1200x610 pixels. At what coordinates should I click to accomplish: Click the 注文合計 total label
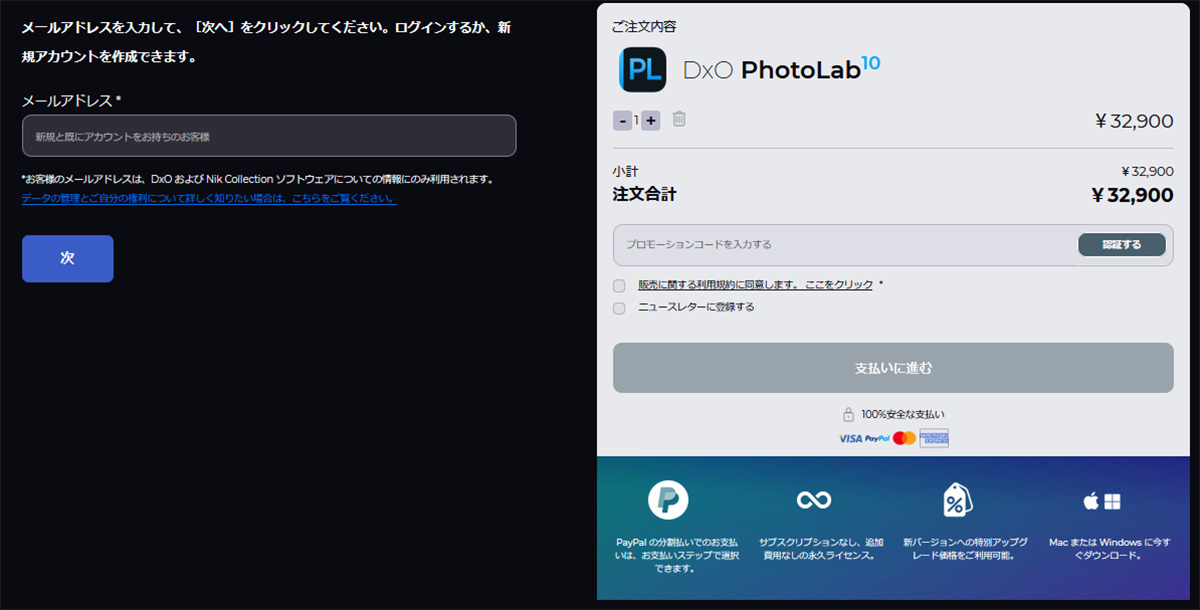point(644,194)
